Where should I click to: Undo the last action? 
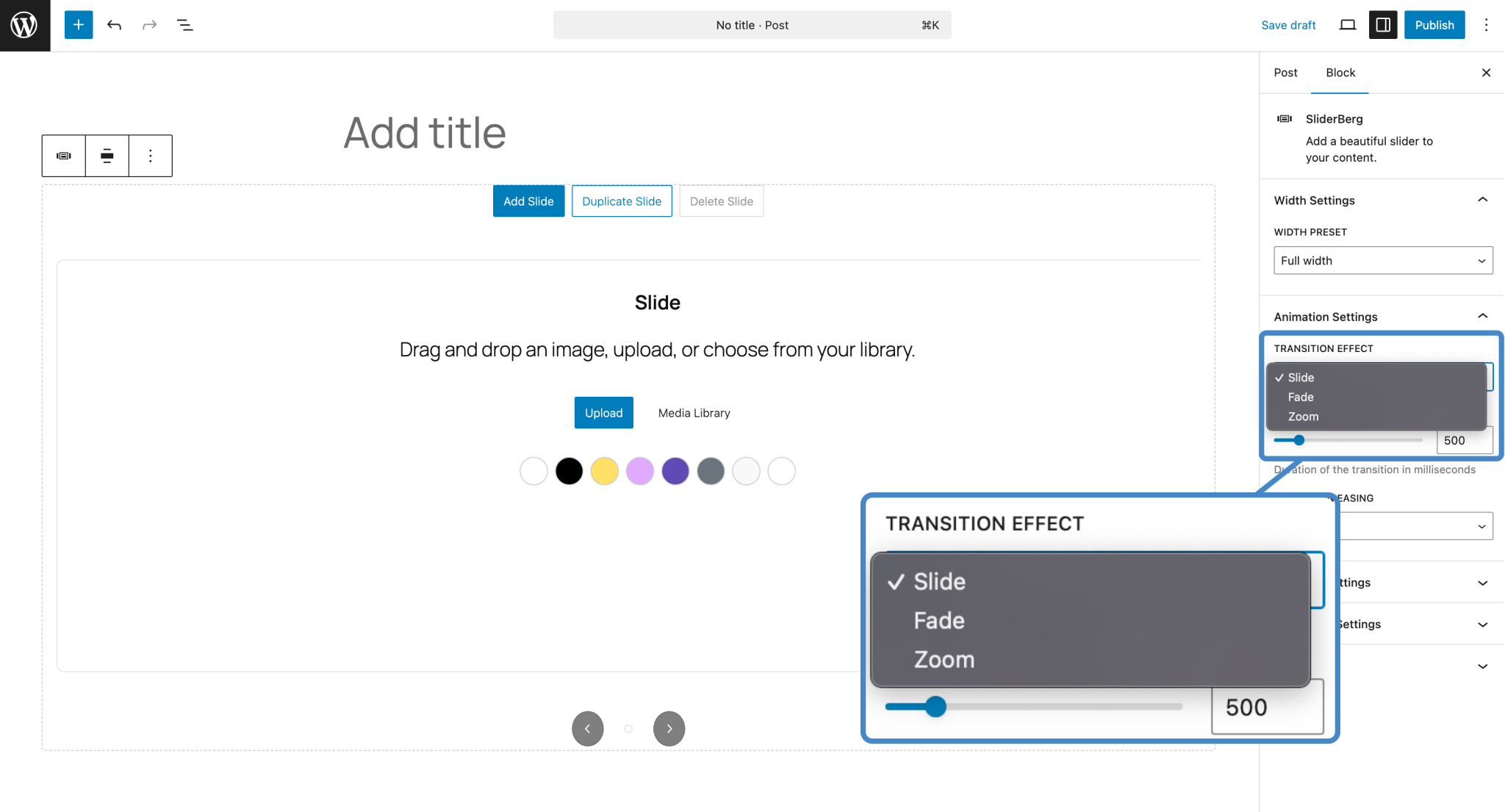pyautogui.click(x=114, y=24)
